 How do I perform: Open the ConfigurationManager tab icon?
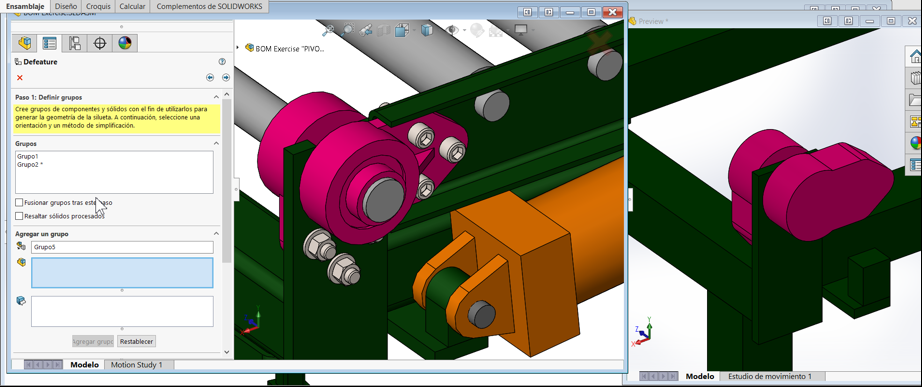coord(75,43)
